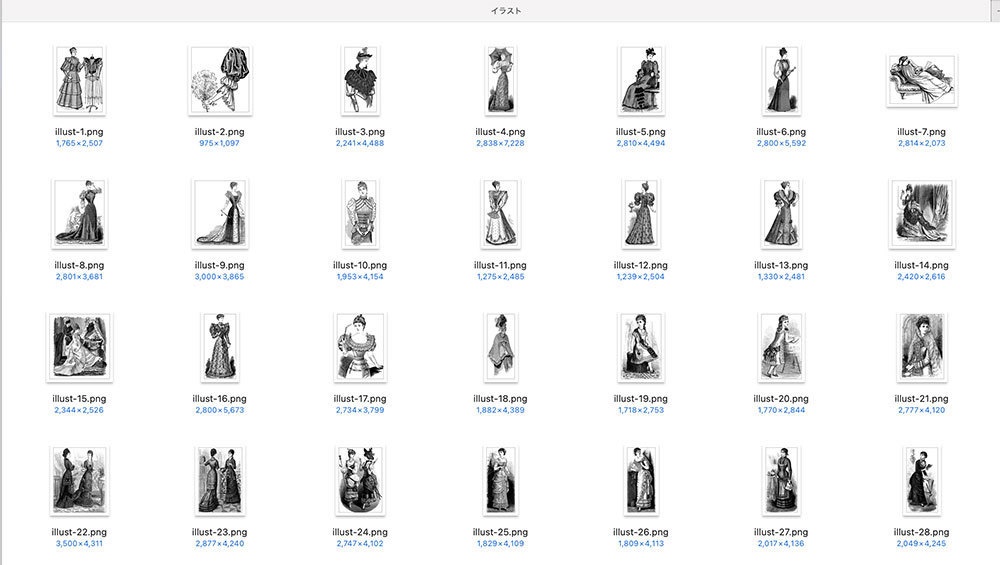The height and width of the screenshot is (565, 1000).
Task: Select the illust-24.png thumbnail
Action: tap(360, 481)
